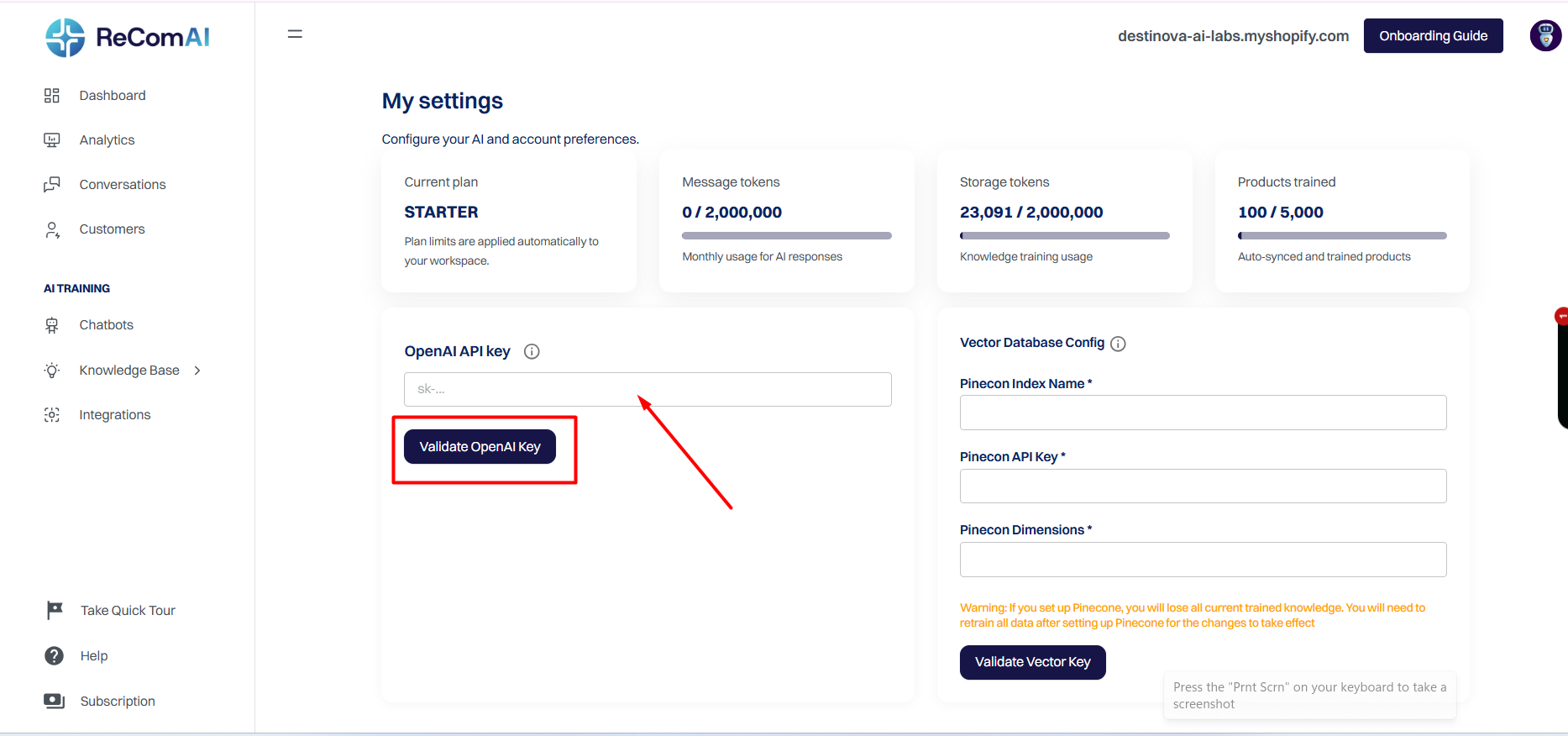Click info icon beside Vector Database Config
This screenshot has height=736, width=1568.
point(1118,344)
